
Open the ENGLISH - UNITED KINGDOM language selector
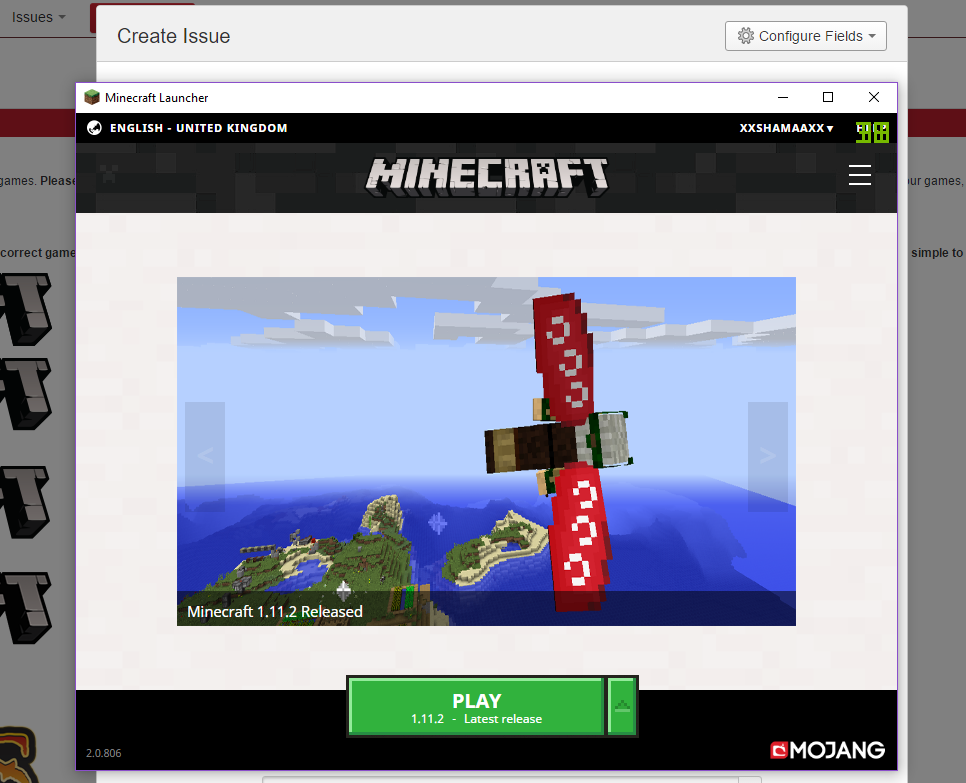198,128
